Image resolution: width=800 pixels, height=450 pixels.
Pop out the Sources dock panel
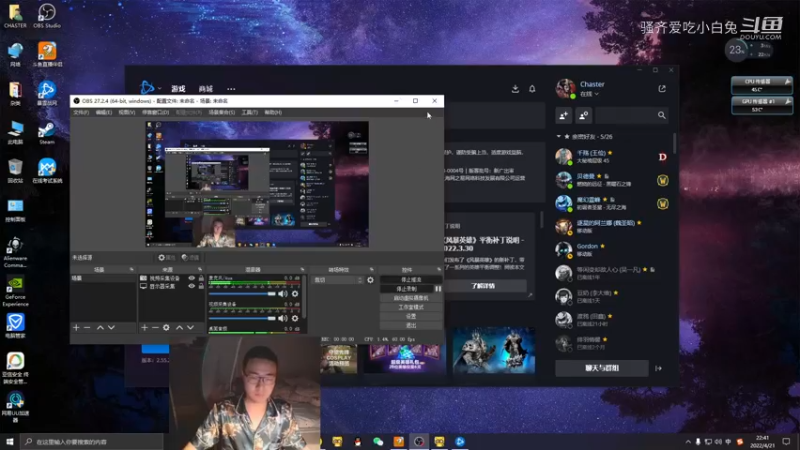200,269
